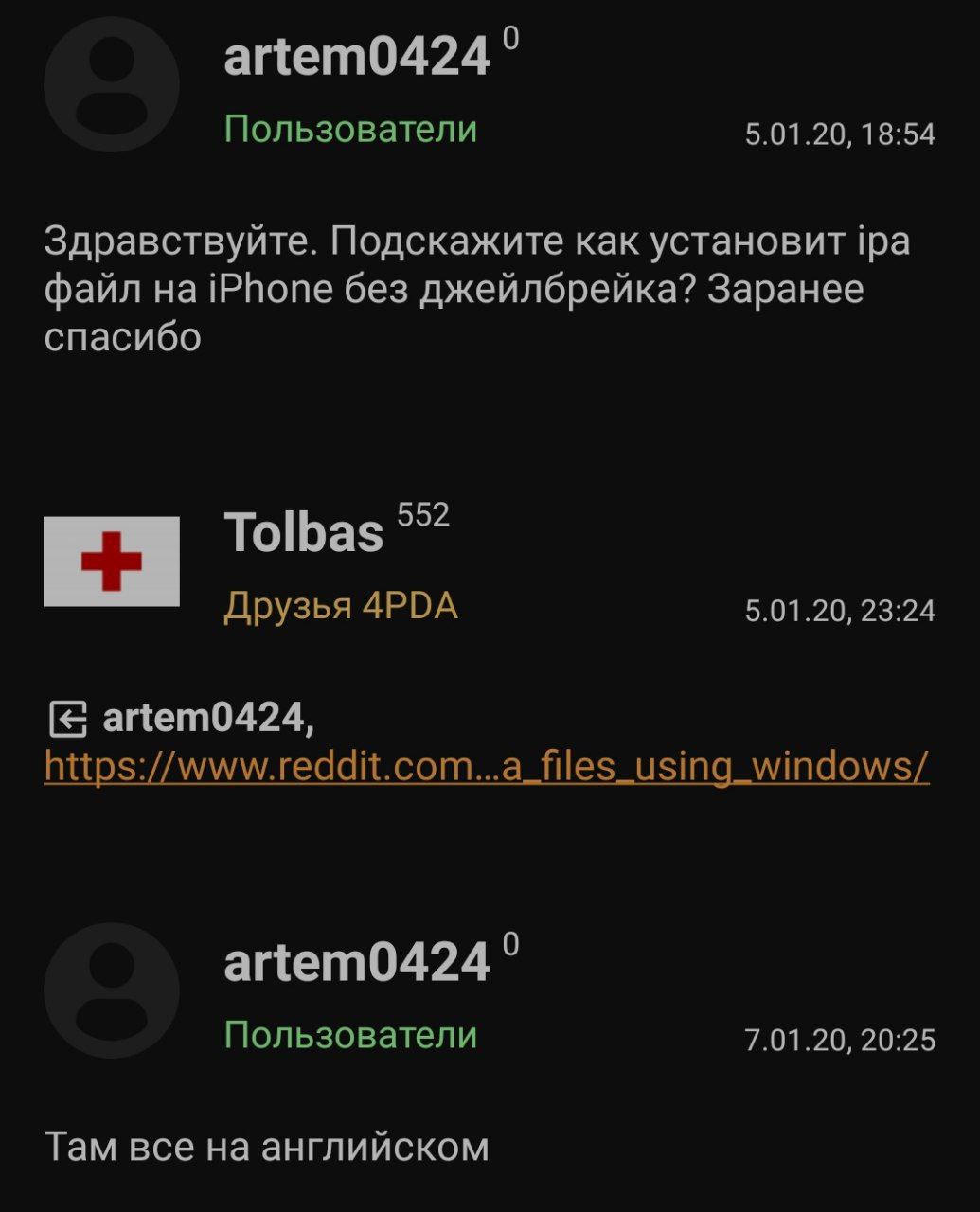This screenshot has width=980, height=1212.
Task: Tap the message text starting with Здравствуйте
Action: tap(477, 289)
